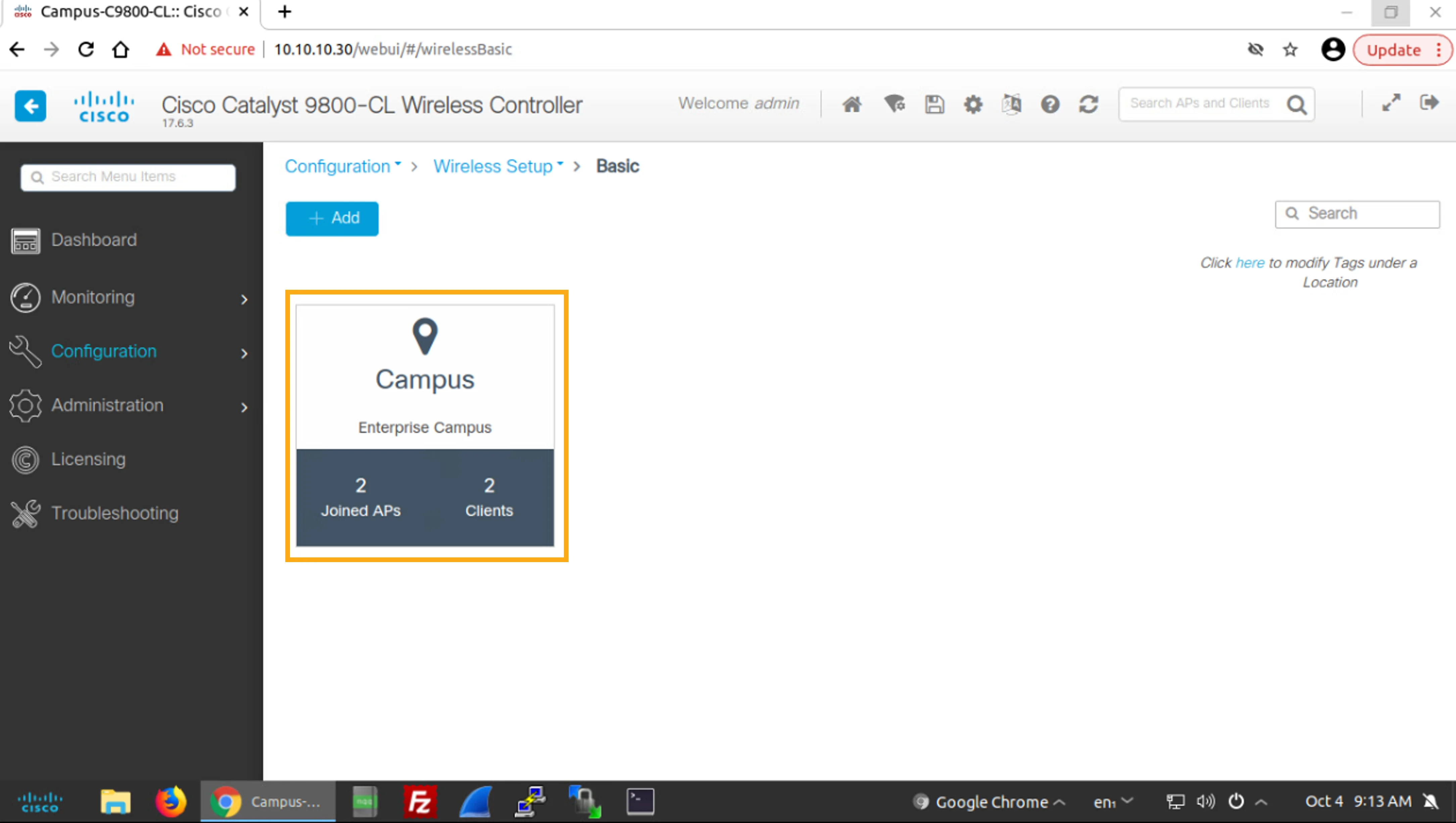This screenshot has width=1456, height=823.
Task: Launch FileZilla from the taskbar
Action: [420, 802]
